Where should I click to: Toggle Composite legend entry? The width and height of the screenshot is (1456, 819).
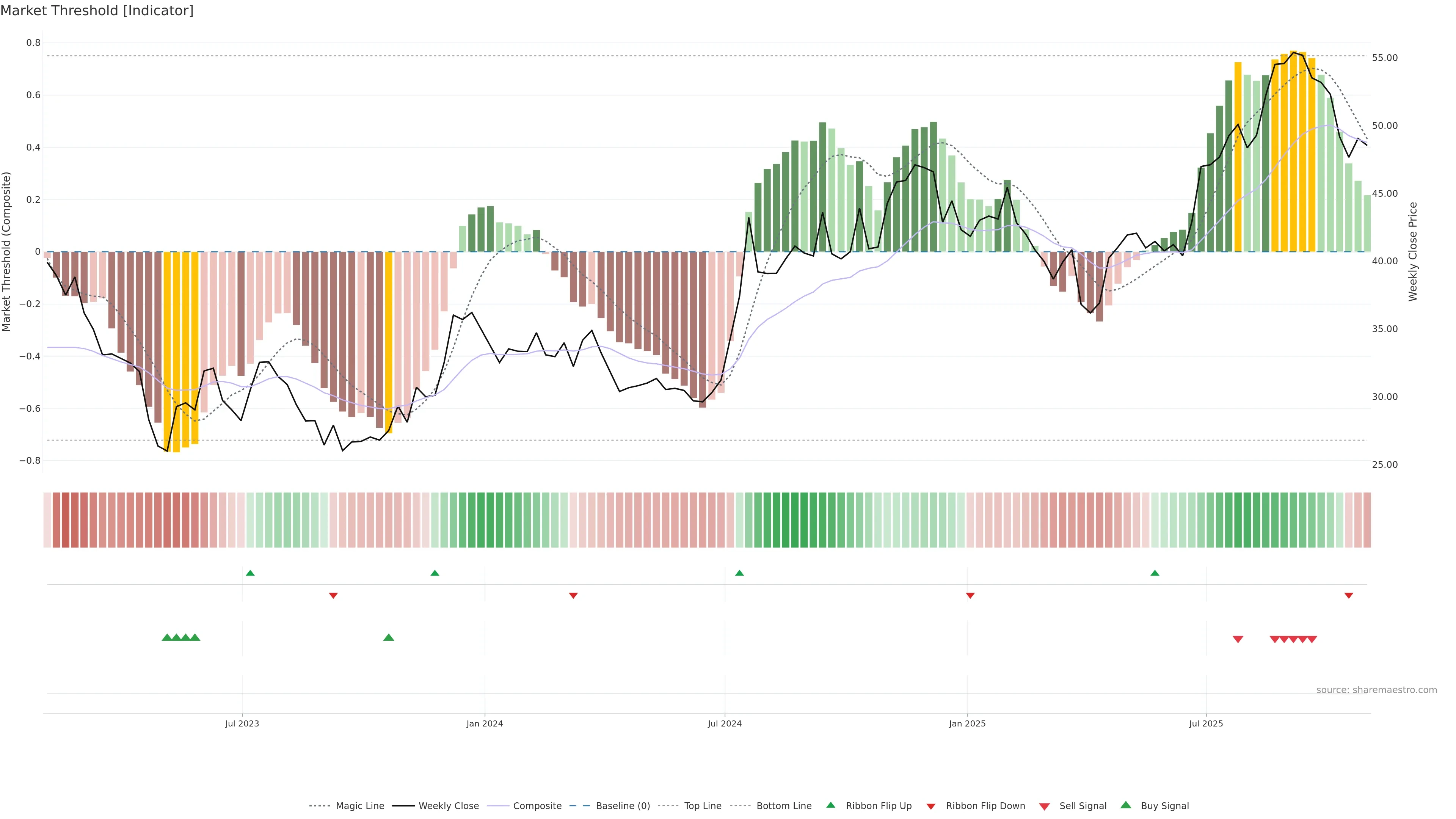point(537,805)
